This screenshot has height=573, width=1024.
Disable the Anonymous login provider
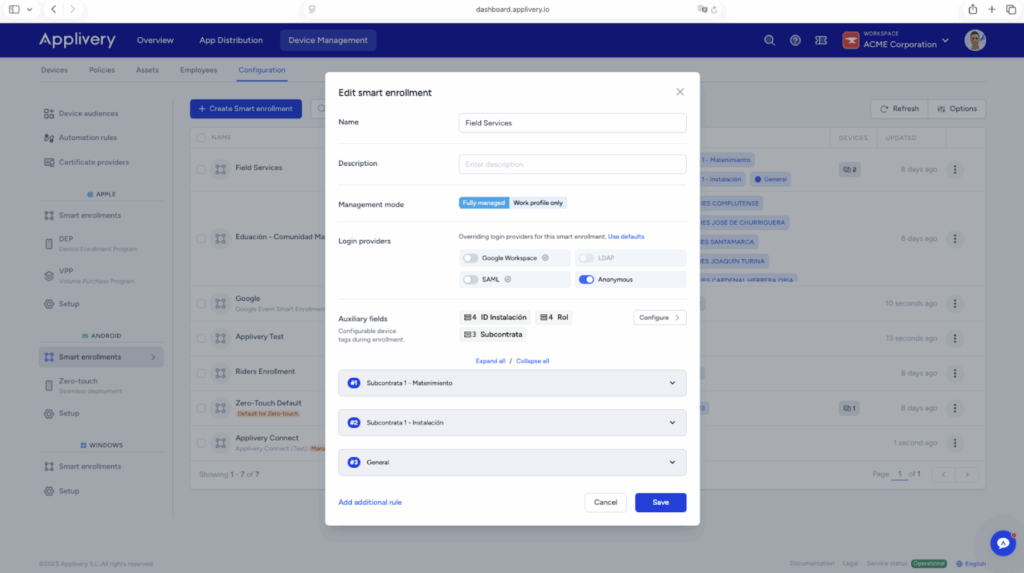[x=586, y=280]
